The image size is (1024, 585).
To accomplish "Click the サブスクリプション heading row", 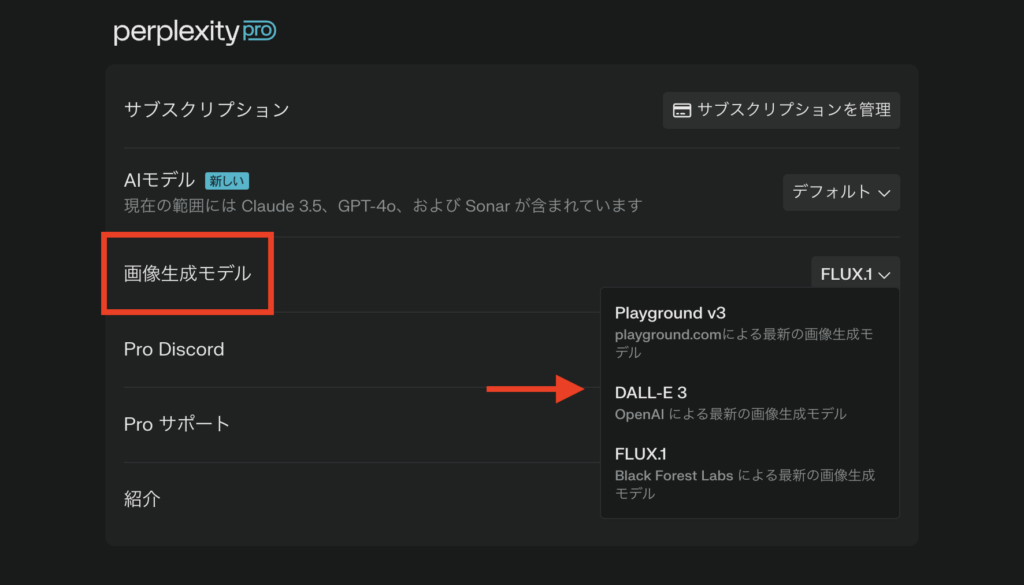I will 207,110.
